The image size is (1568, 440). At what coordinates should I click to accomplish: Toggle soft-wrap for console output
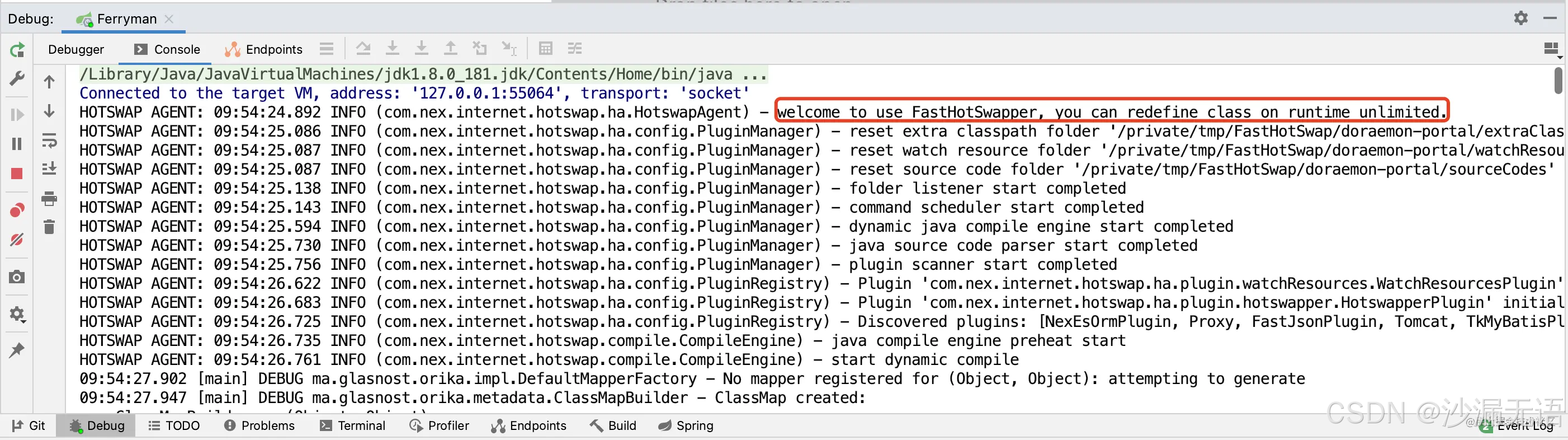pos(49,140)
